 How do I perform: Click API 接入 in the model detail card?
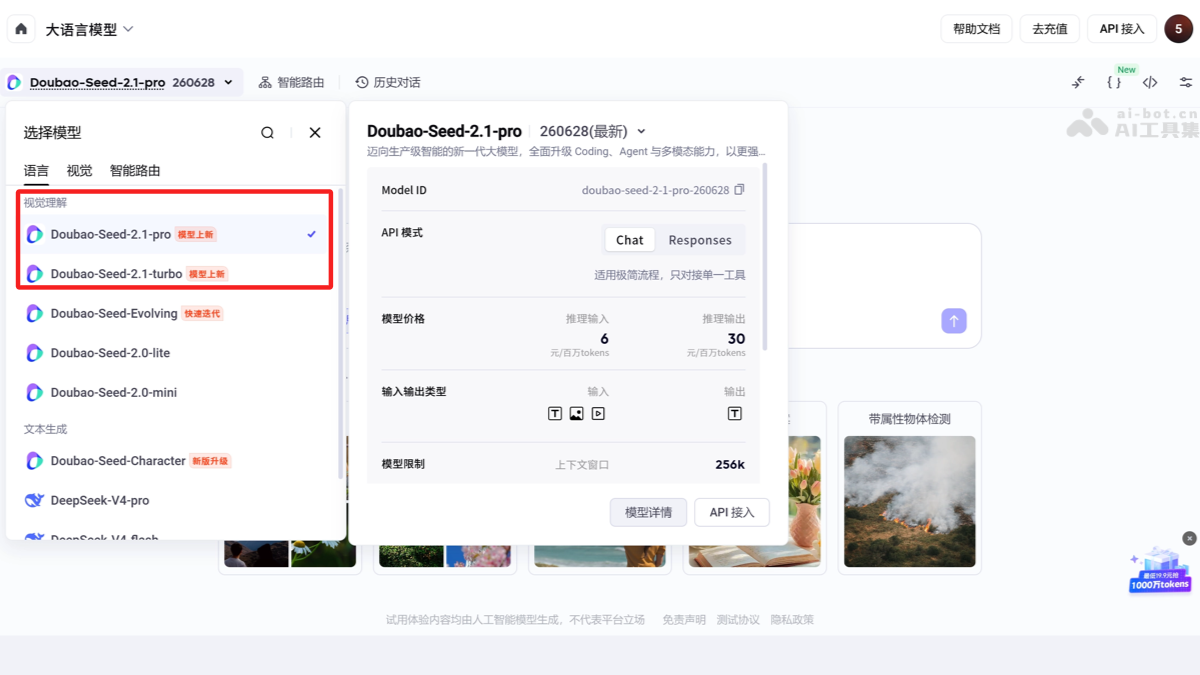pos(732,512)
